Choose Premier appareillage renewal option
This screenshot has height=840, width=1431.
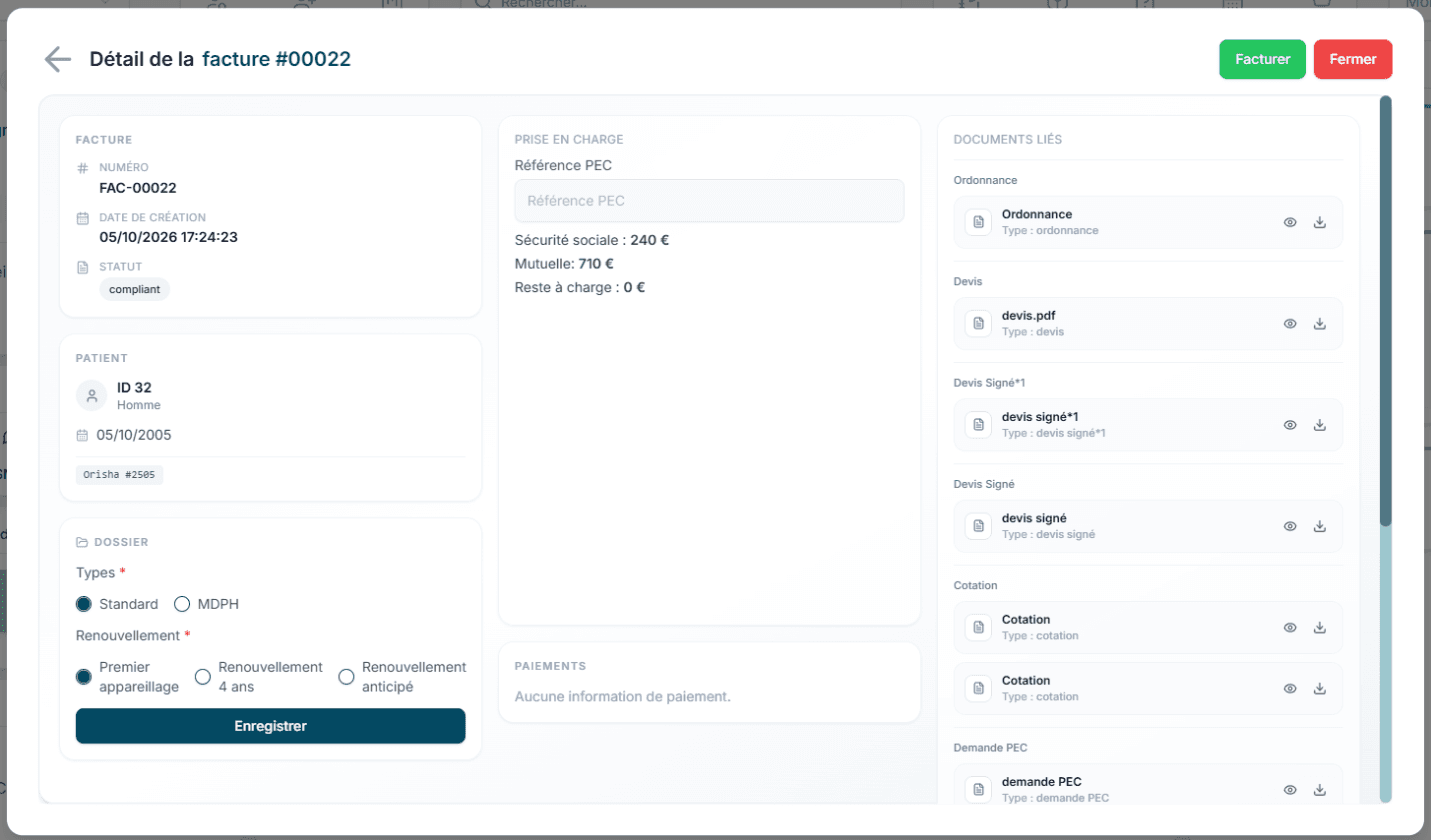tap(84, 677)
